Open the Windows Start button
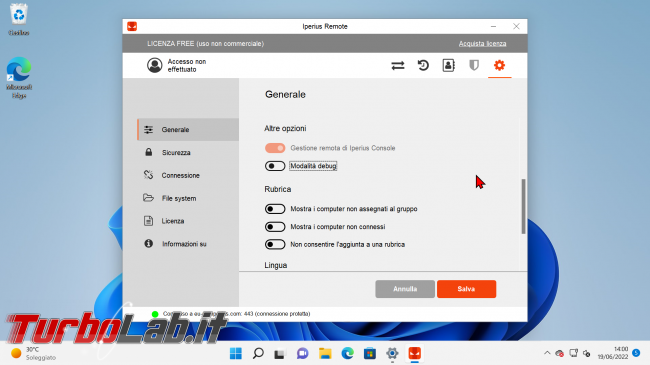 236,353
